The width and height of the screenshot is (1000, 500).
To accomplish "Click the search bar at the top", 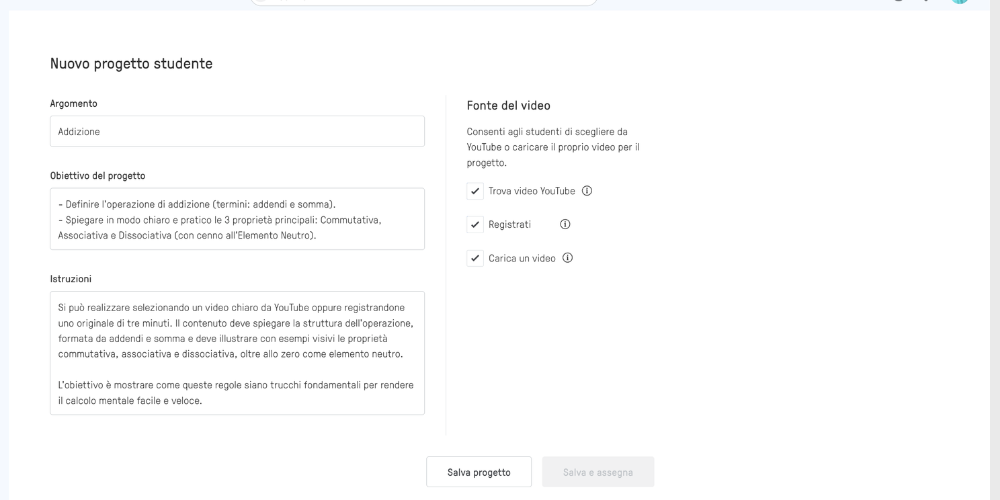I will [x=423, y=3].
